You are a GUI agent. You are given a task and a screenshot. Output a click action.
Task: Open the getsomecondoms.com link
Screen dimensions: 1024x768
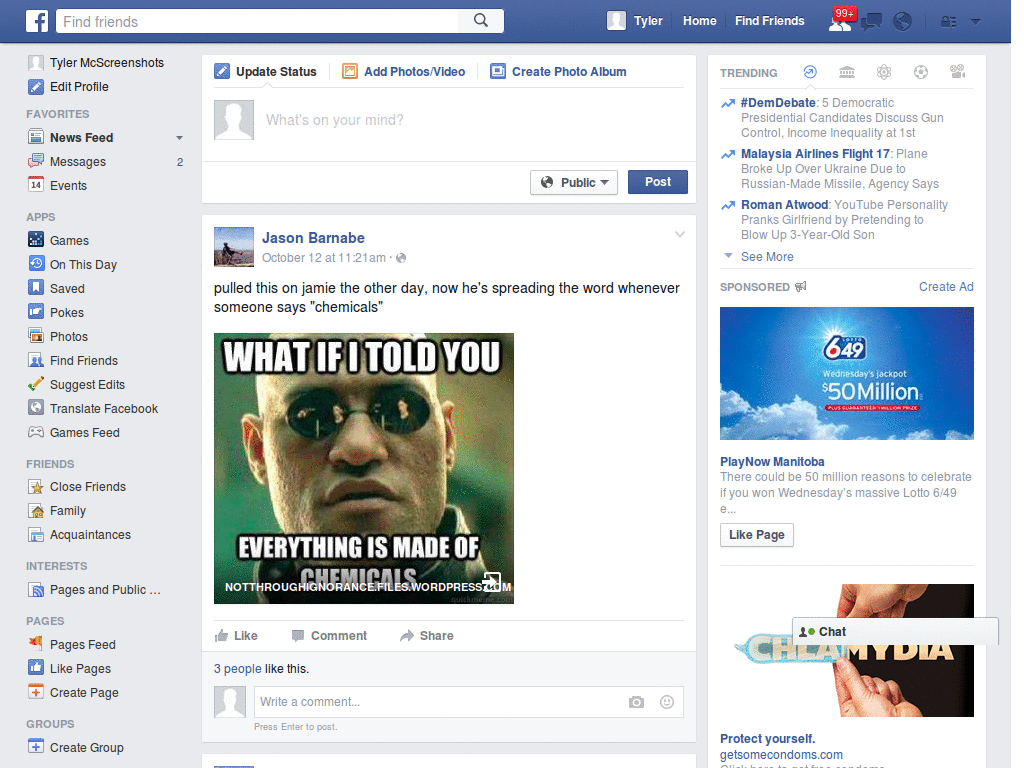pos(781,755)
